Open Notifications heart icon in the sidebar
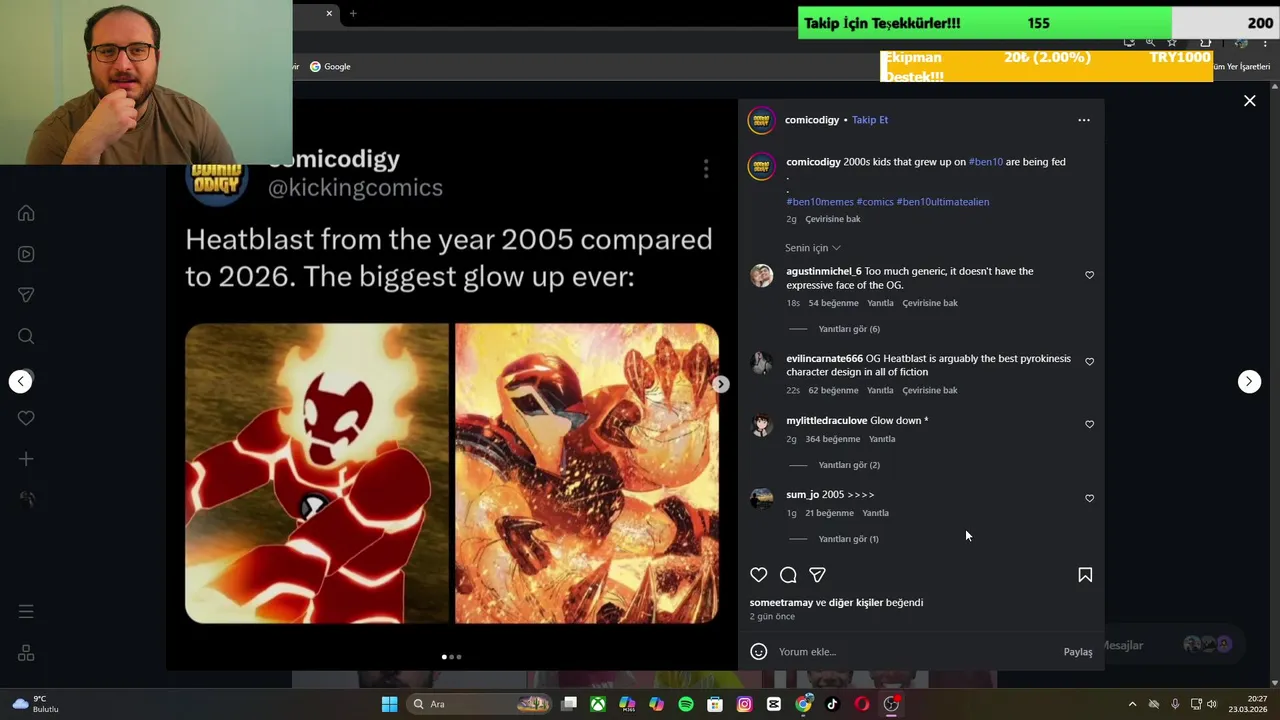 [x=26, y=418]
